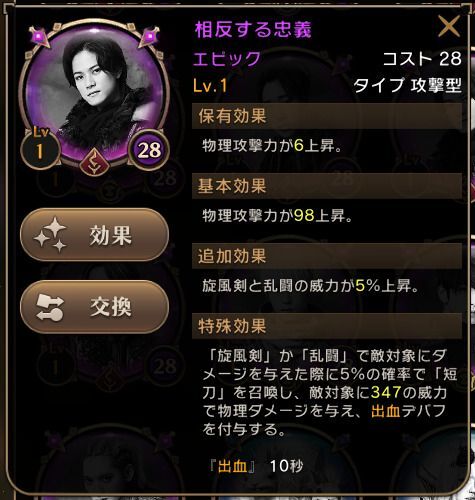The height and width of the screenshot is (500, 475).
Task: Click the top-left purple gem ornament
Action: [40, 36]
